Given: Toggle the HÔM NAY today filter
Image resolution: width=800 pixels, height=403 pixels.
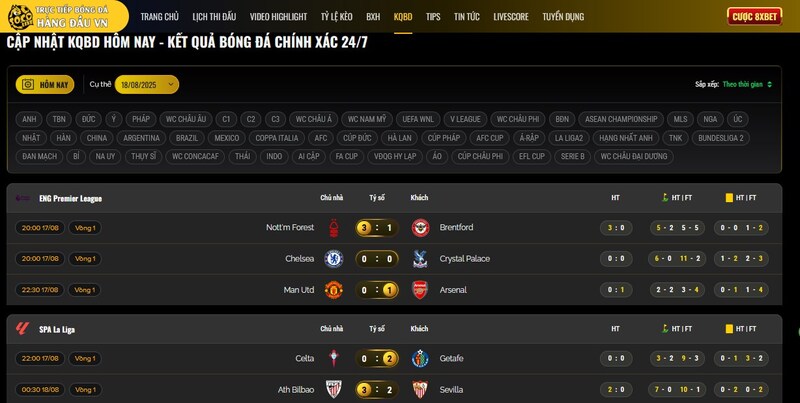Looking at the screenshot, I should [x=45, y=85].
